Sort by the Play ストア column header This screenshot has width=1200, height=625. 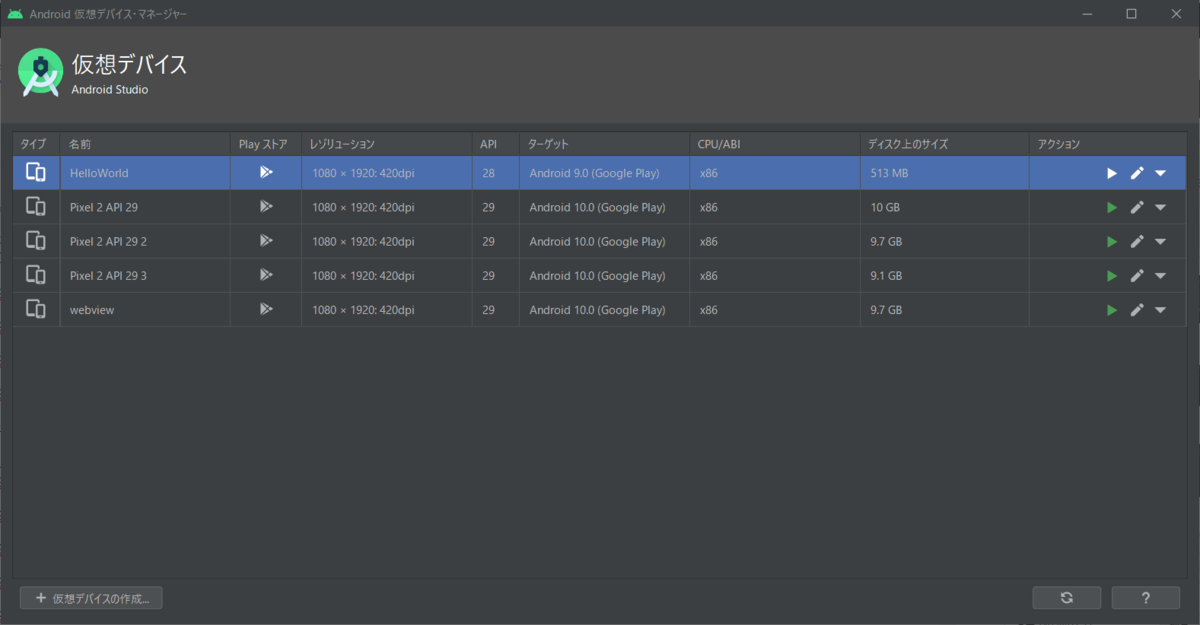pos(266,144)
